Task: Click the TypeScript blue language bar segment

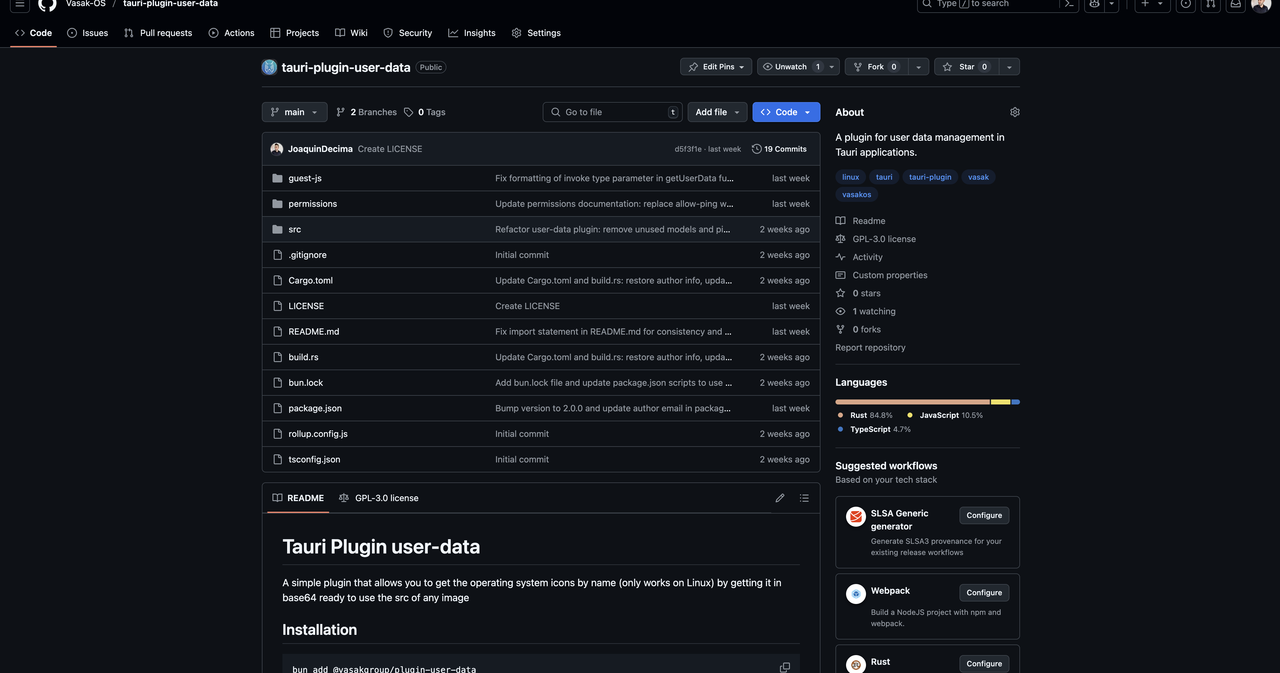Action: tap(1016, 402)
